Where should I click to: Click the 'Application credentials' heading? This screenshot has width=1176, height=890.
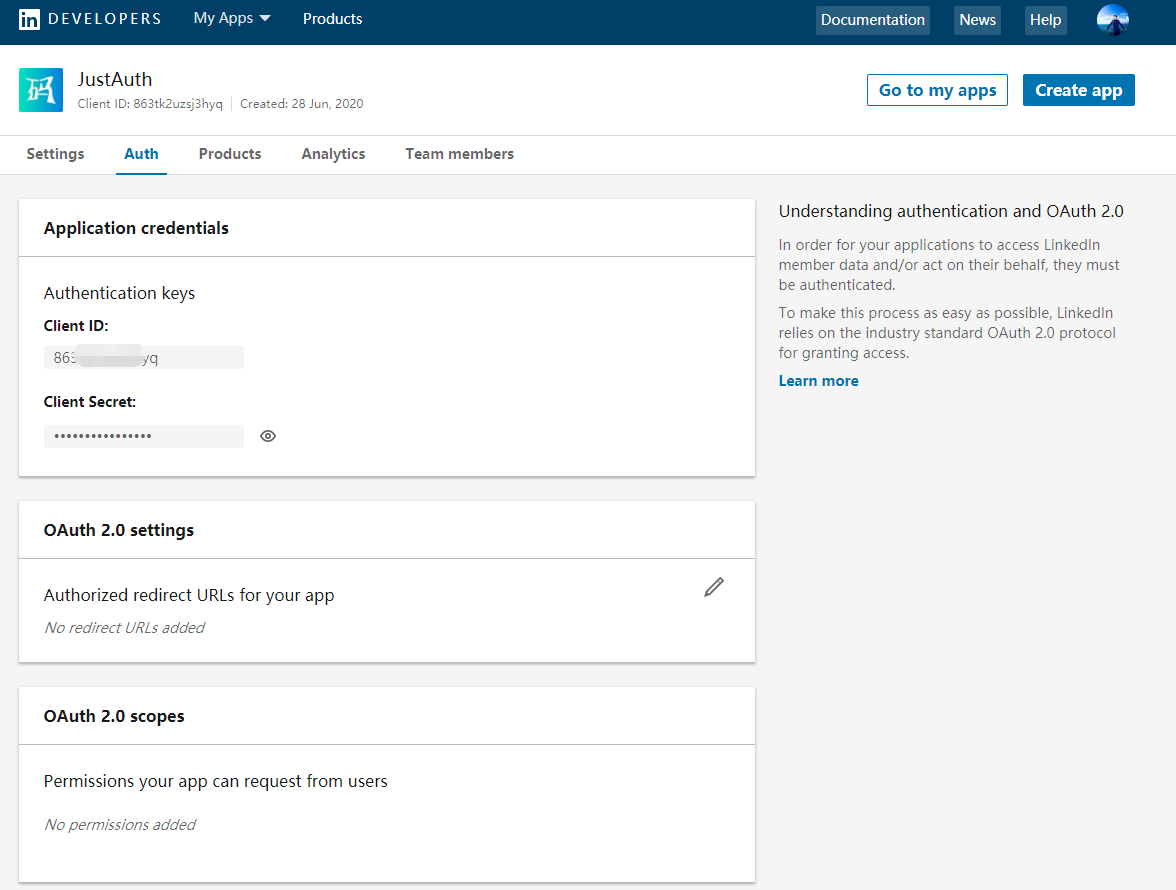click(136, 228)
